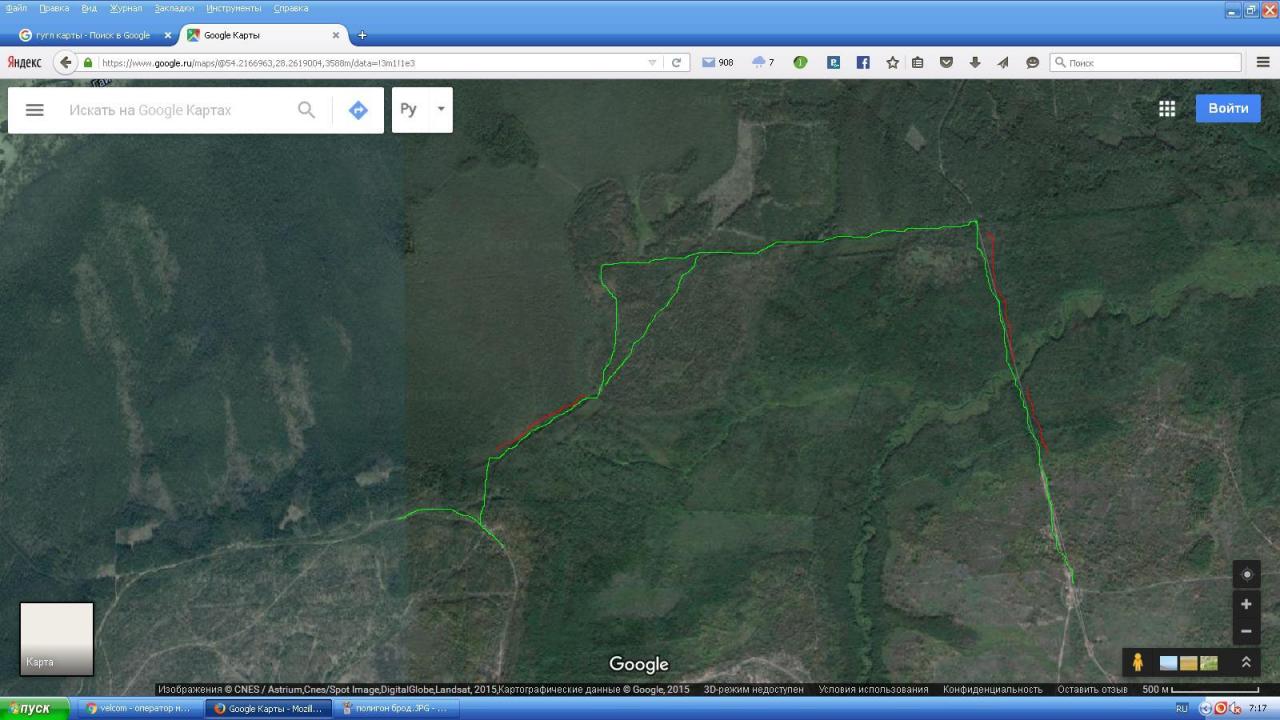1280x720 pixels.
Task: Click the Конфиденциальность link
Action: pos(992,689)
